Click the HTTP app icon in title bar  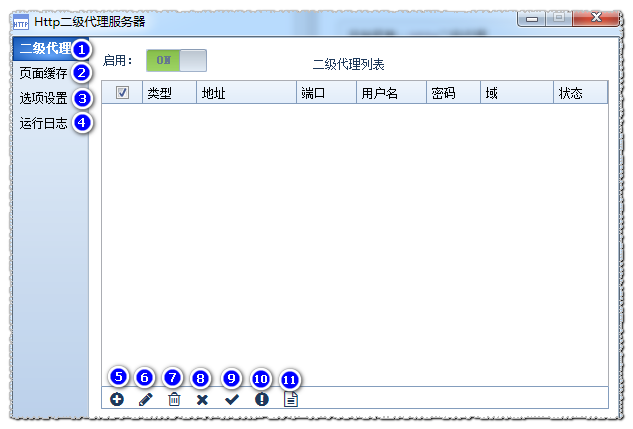(x=20, y=19)
